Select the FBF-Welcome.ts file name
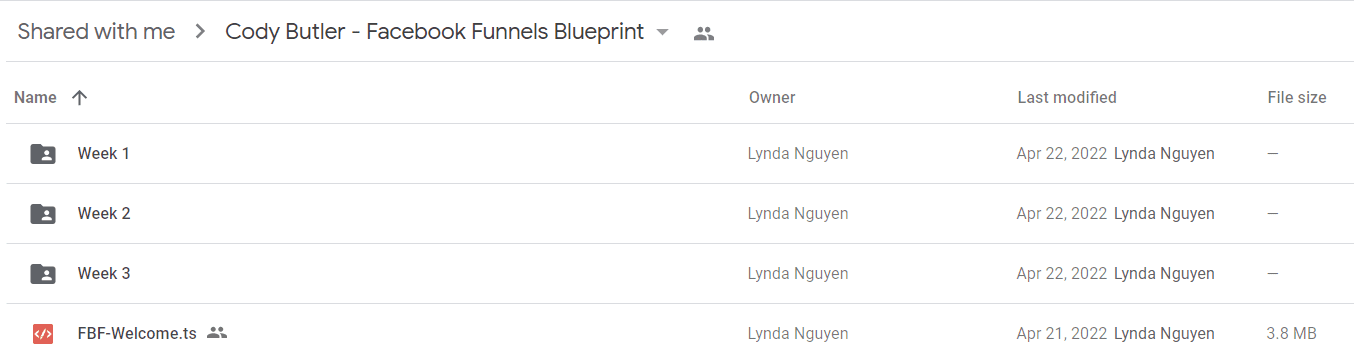This screenshot has width=1354, height=362. click(137, 334)
